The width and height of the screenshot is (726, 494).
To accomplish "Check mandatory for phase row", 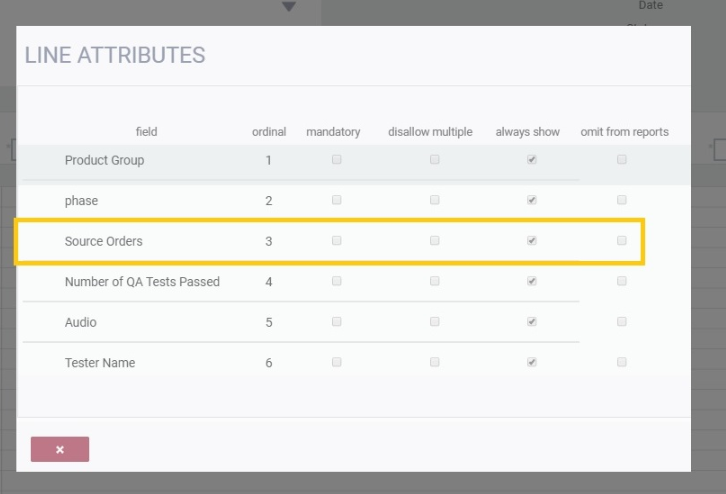I will point(337,200).
